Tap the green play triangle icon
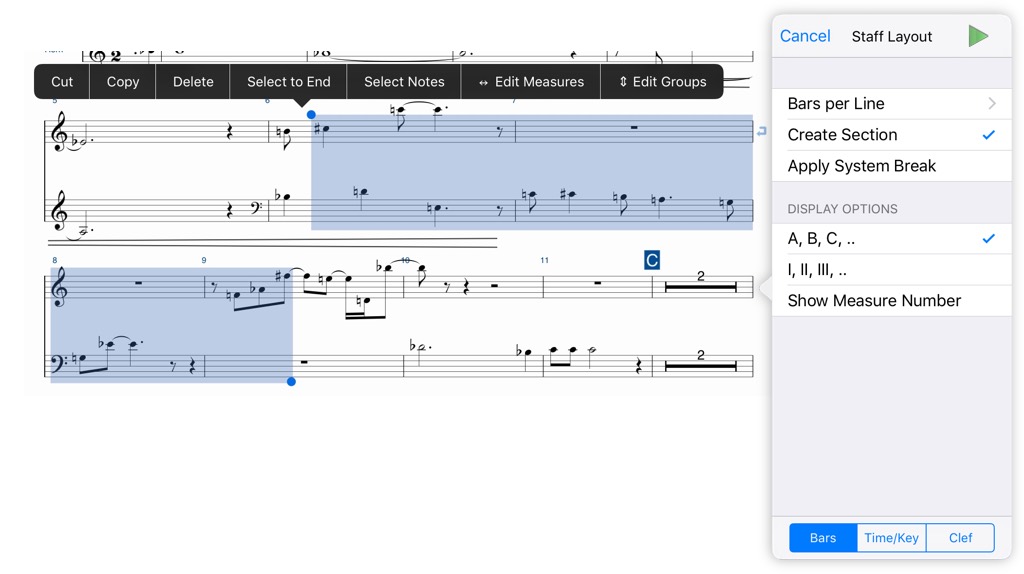Viewport: 1024px width, 574px height. (978, 36)
